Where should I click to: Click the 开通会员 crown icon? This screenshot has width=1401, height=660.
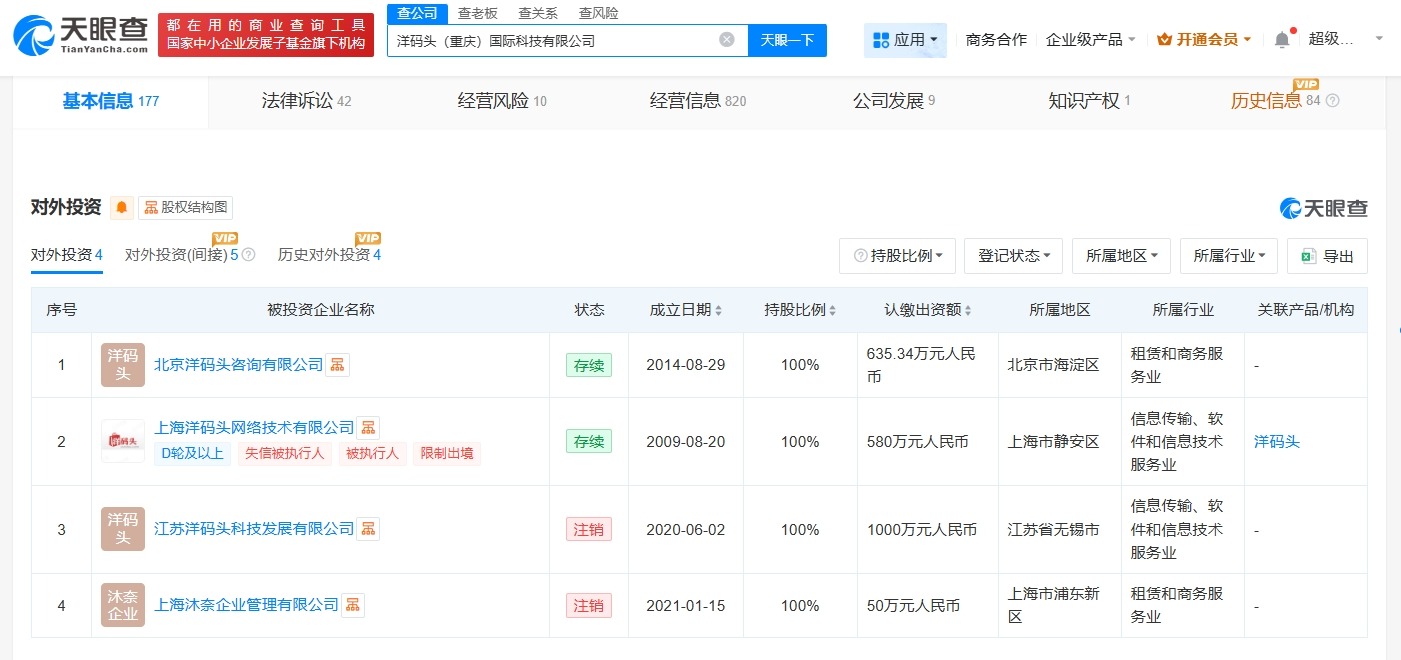1165,36
